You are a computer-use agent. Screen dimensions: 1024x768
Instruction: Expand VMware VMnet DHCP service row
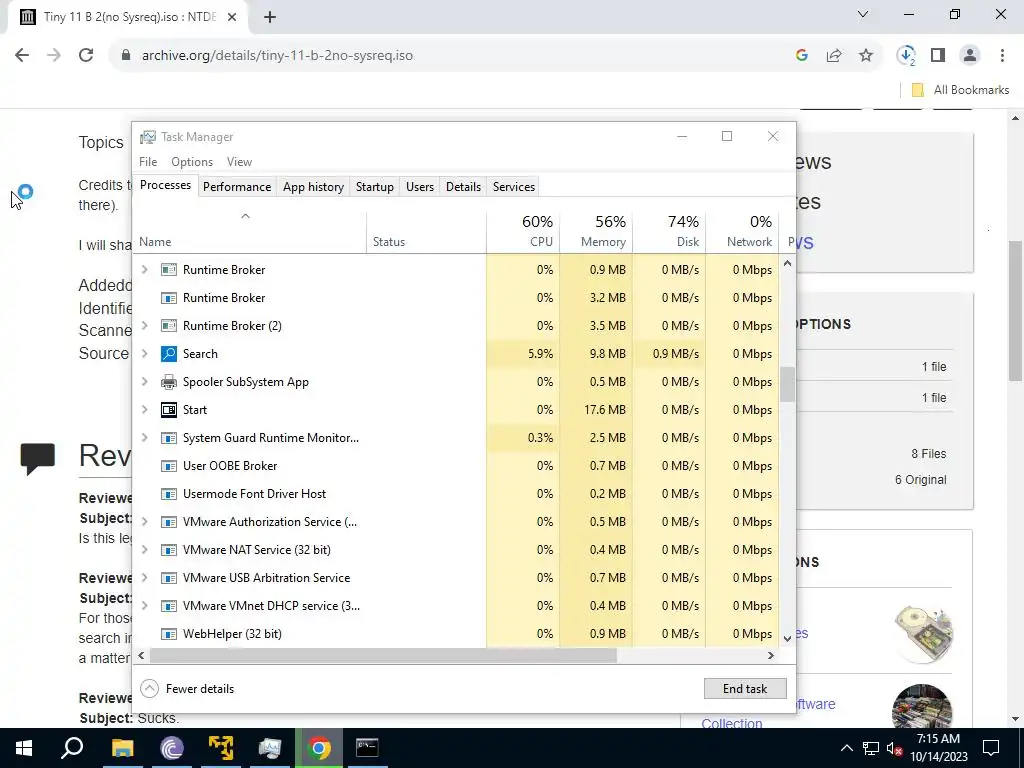click(145, 605)
